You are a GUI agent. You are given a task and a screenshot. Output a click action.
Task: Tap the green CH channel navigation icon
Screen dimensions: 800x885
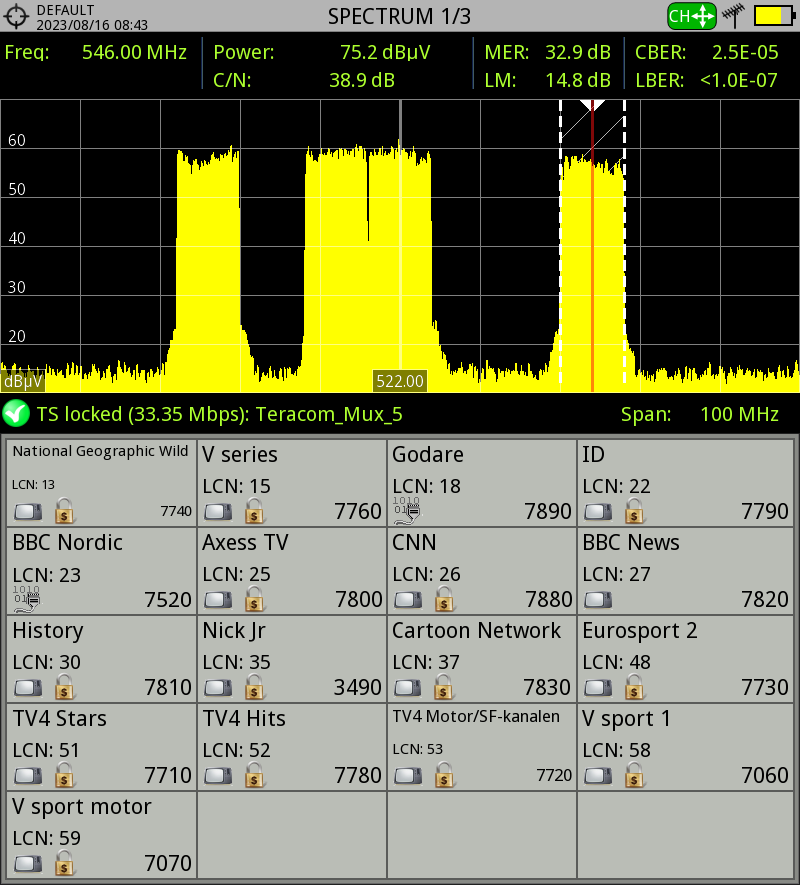click(x=692, y=16)
